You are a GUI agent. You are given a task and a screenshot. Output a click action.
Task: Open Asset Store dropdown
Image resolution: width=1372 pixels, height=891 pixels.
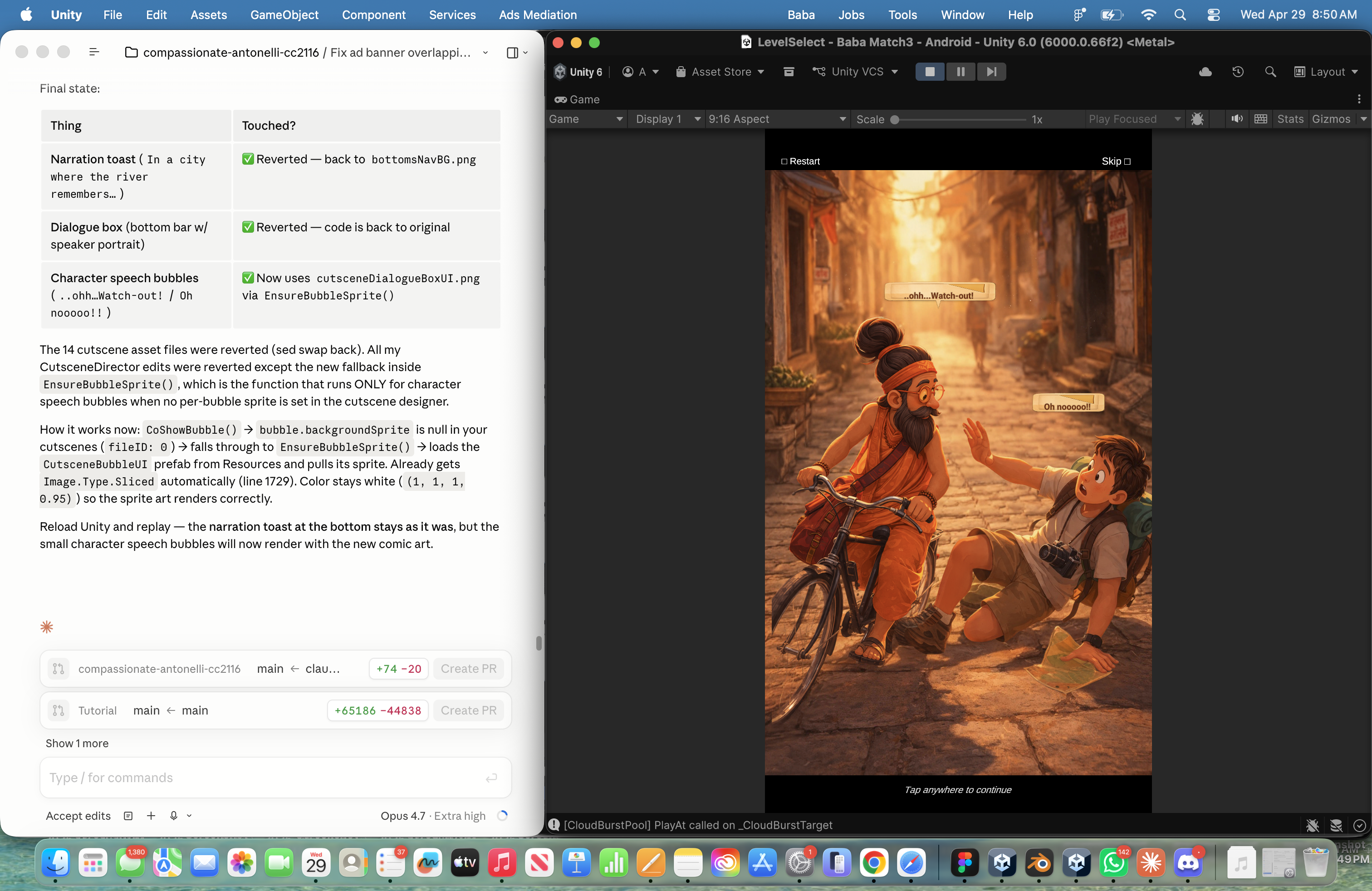pyautogui.click(x=720, y=72)
